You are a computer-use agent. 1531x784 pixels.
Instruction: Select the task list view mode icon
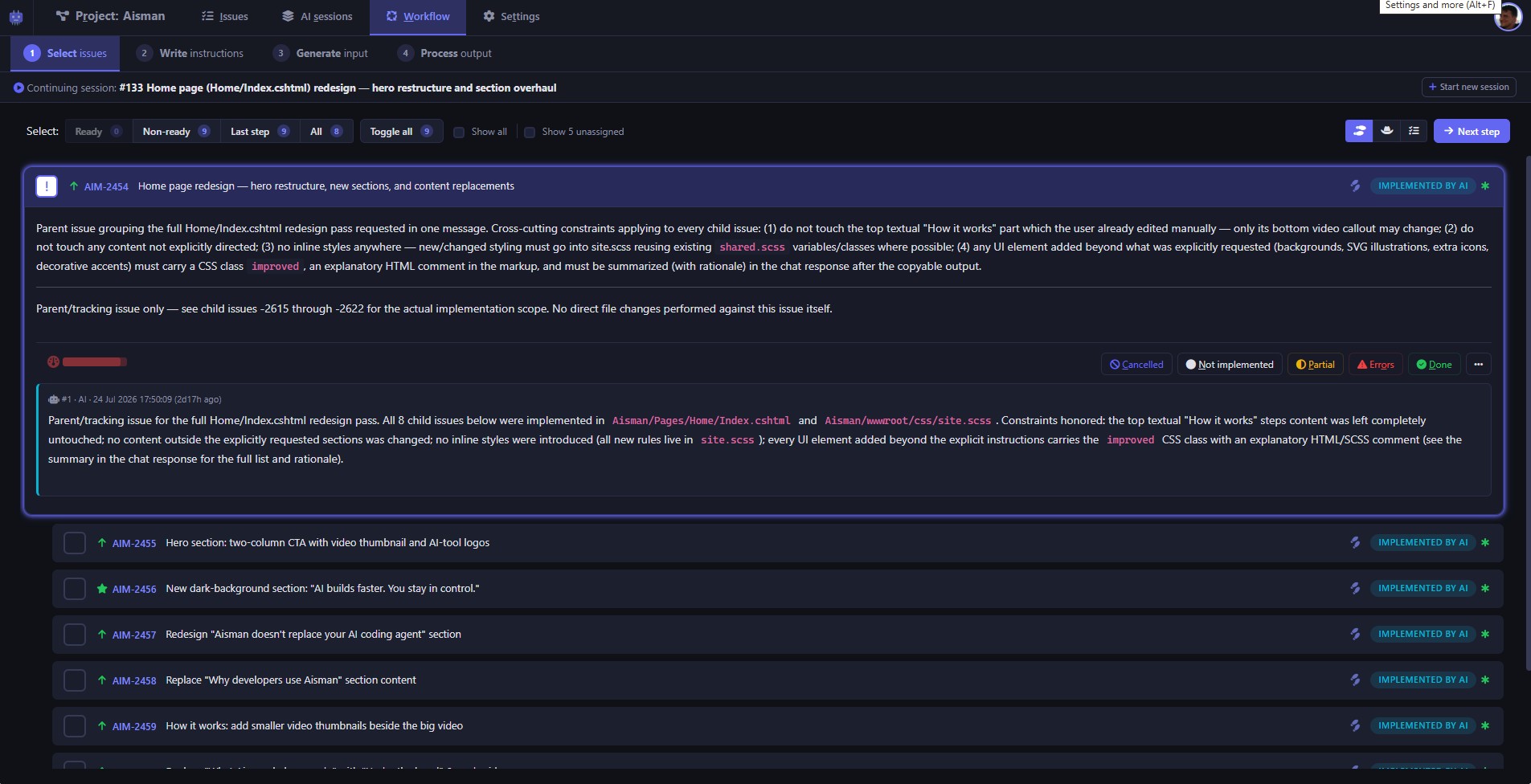1414,131
